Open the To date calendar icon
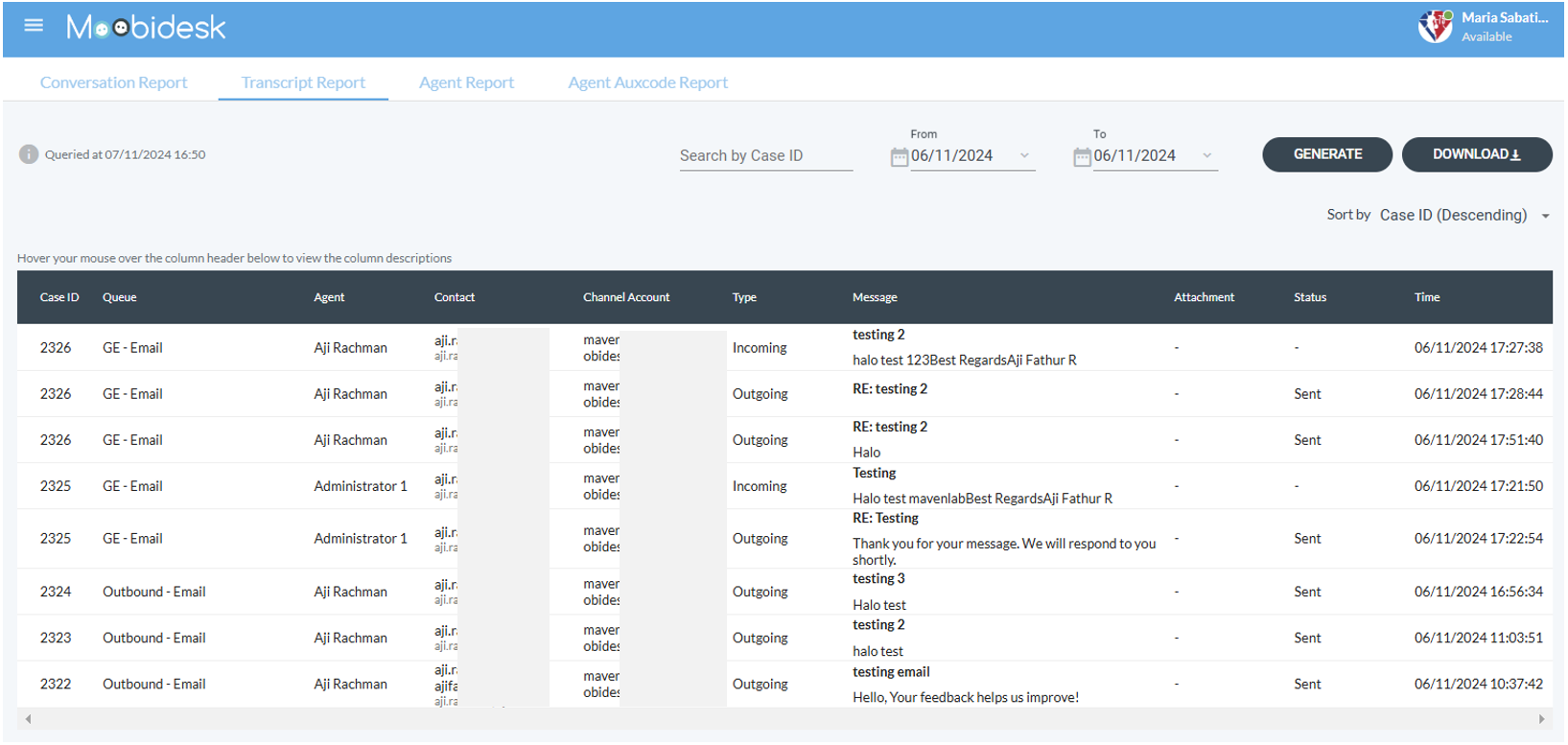The height and width of the screenshot is (745, 1568). pyautogui.click(x=1082, y=157)
